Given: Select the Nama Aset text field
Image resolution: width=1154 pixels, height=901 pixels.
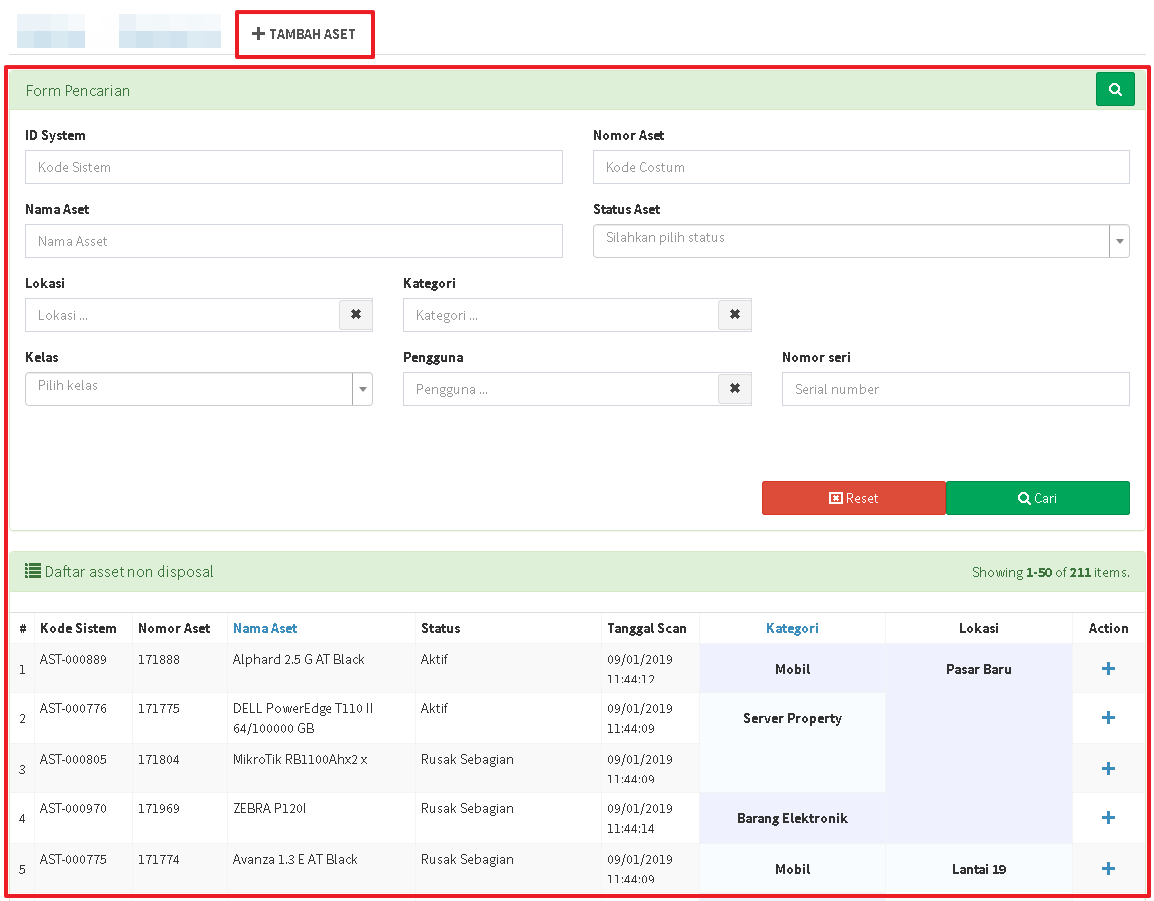Looking at the screenshot, I should click(293, 241).
